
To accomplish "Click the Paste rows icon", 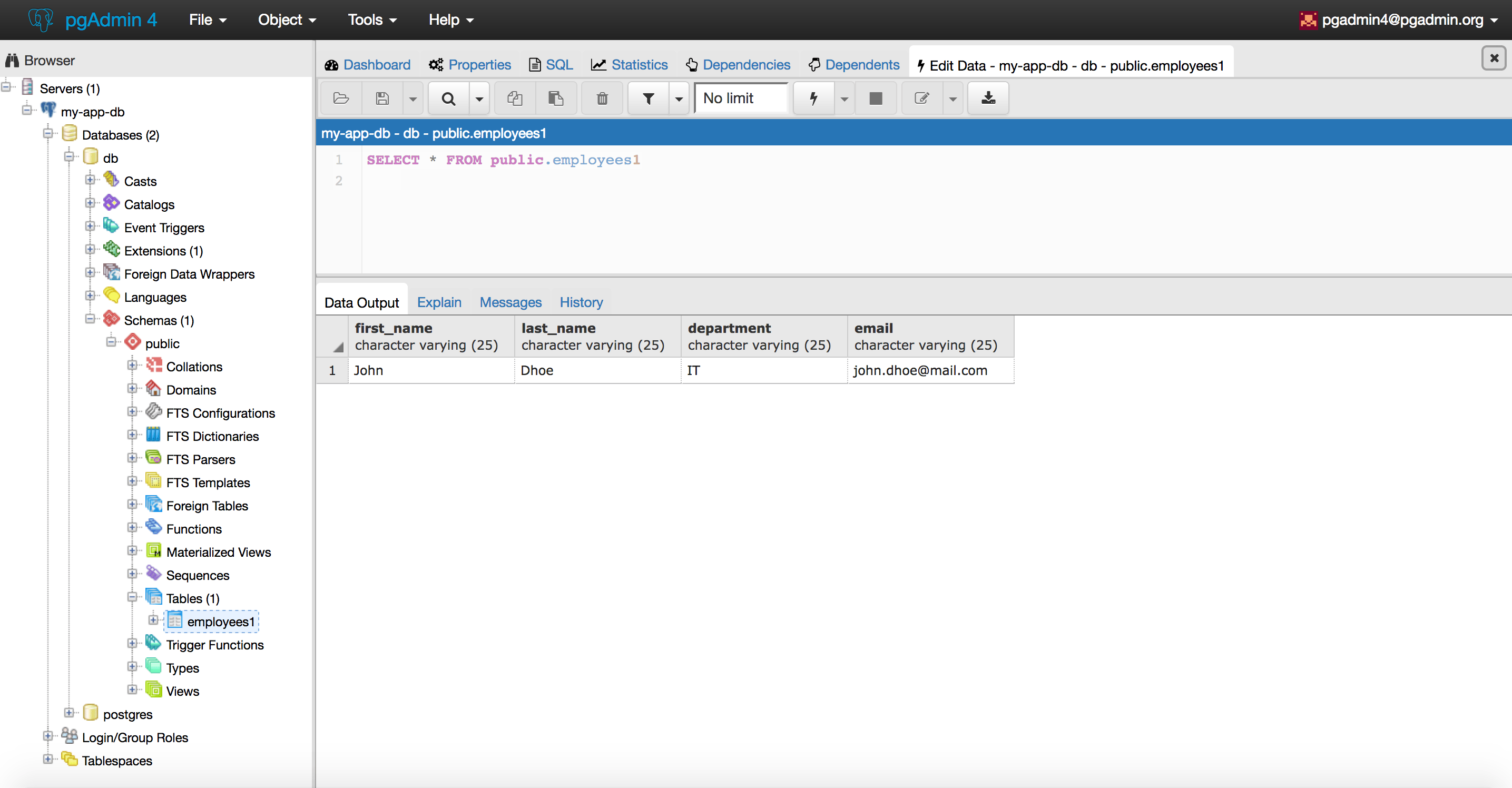I will coord(555,98).
